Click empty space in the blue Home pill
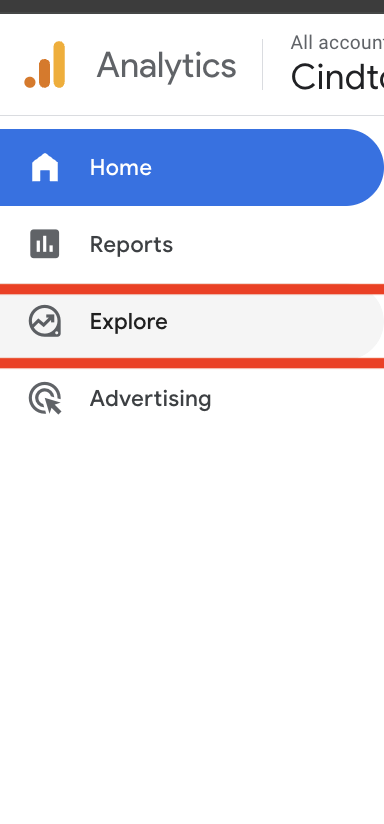The width and height of the screenshot is (384, 824). 263,168
